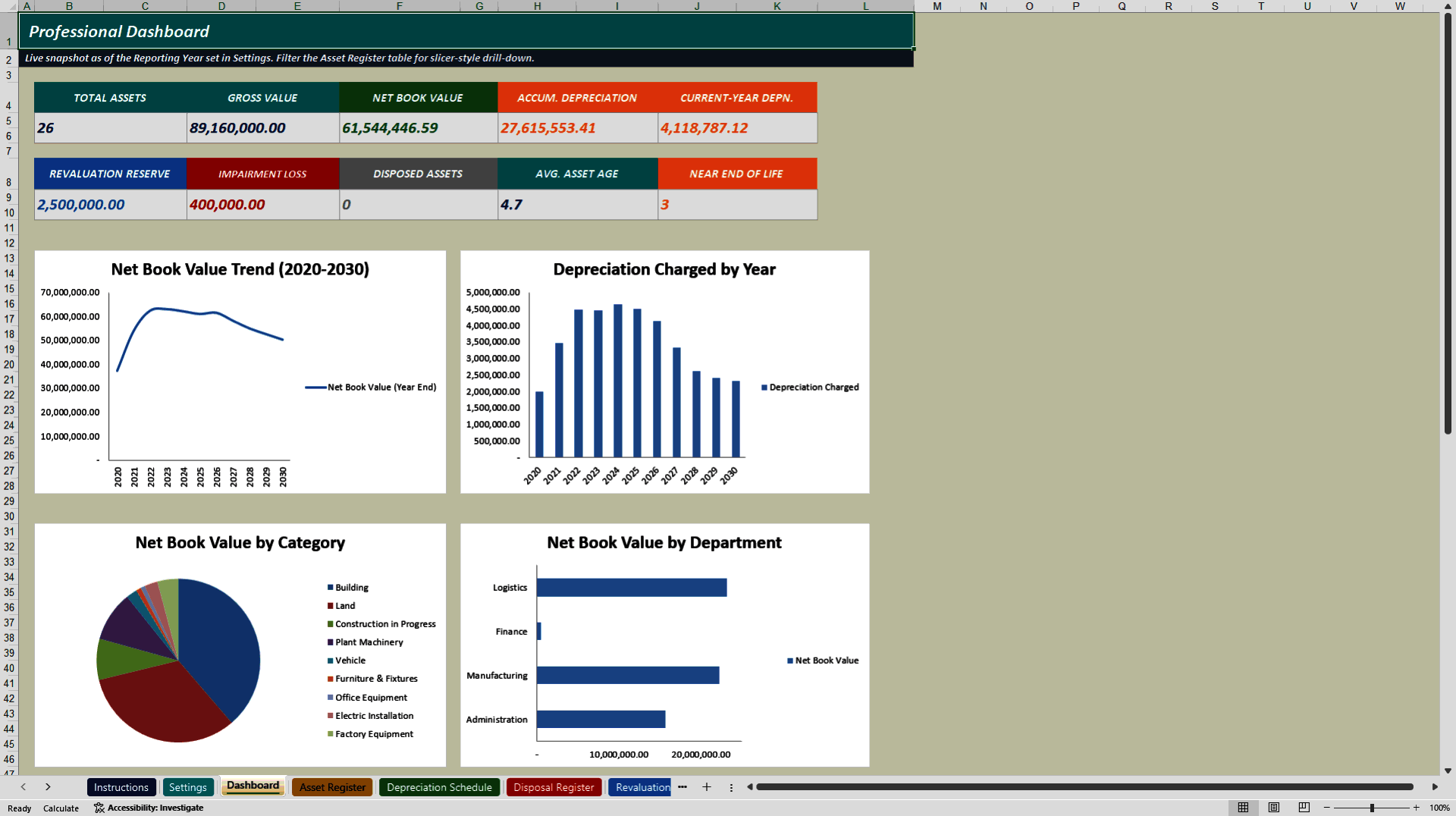1456x816 pixels.
Task: Click Depreciation Charged by Year chart title
Action: [664, 269]
